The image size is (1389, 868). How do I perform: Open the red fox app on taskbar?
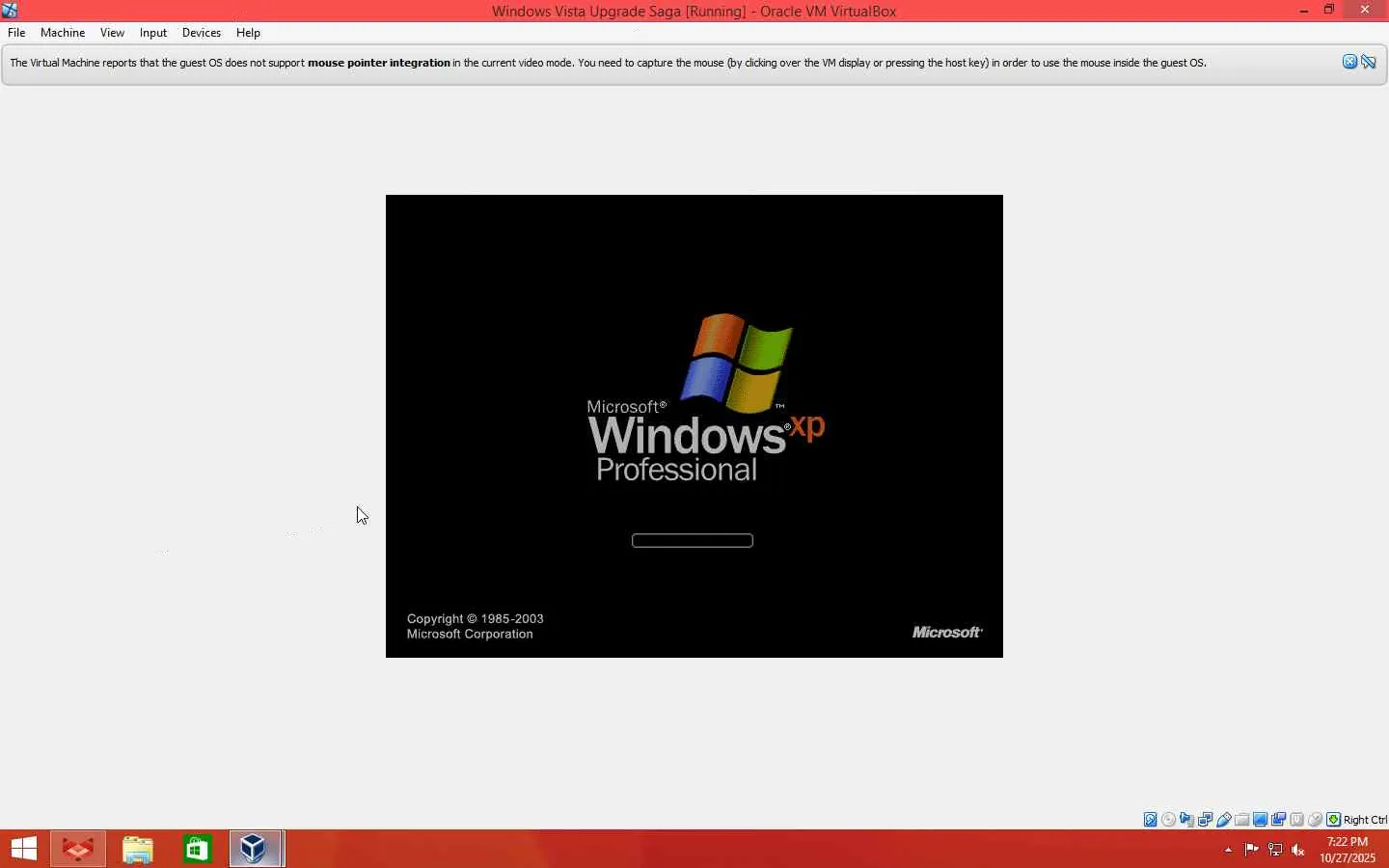78,849
